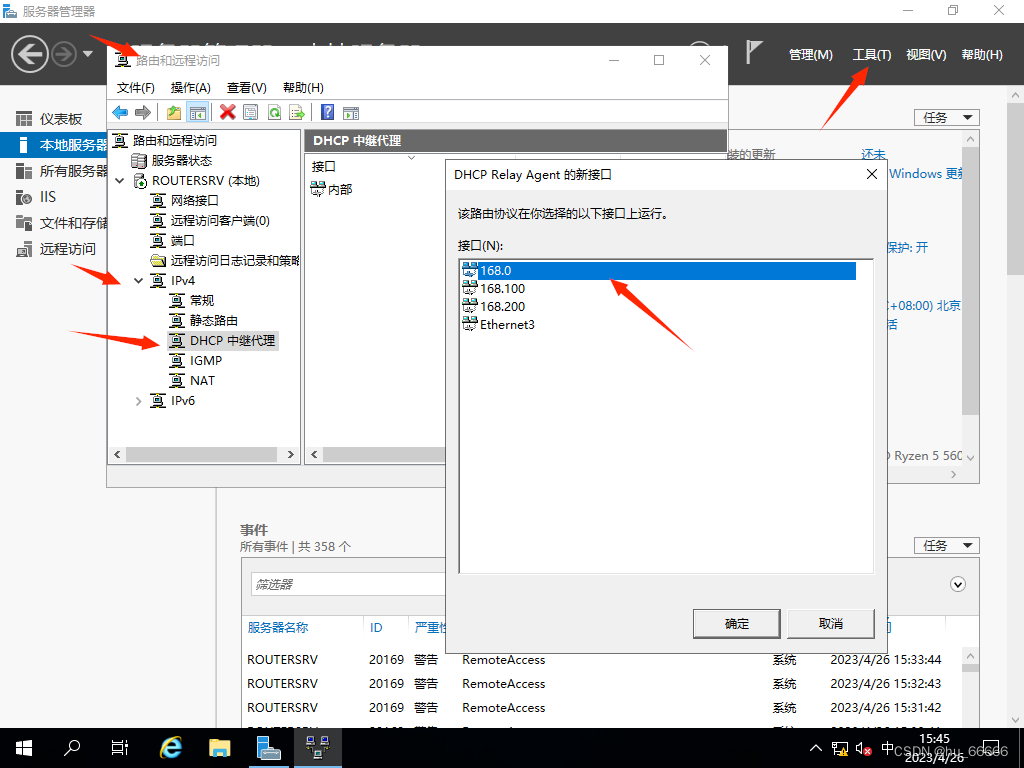Select 常规 under IPv4

point(202,300)
